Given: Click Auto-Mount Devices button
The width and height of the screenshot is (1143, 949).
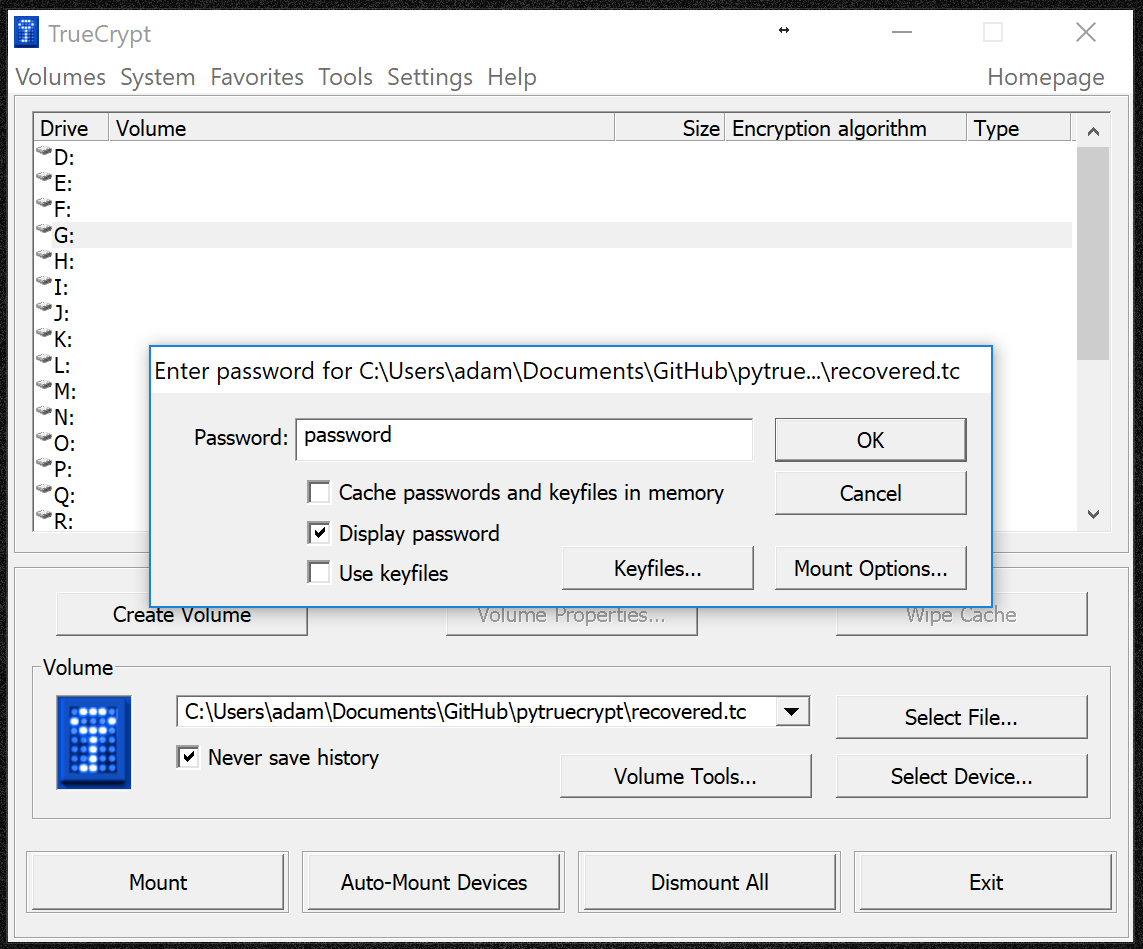Looking at the screenshot, I should point(434,882).
